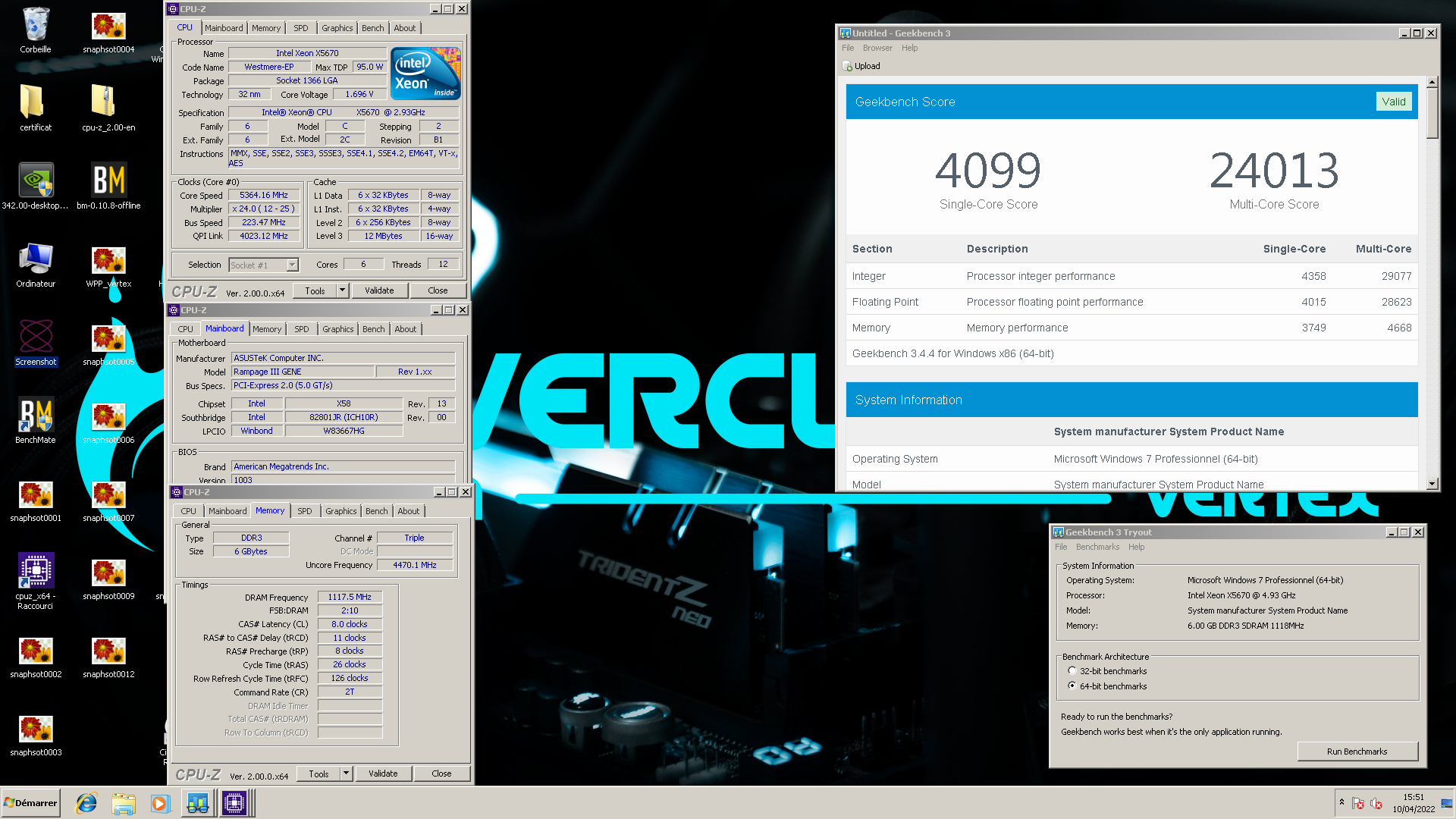Open the snaphsot0009 image file
This screenshot has height=819, width=1456.
click(108, 577)
